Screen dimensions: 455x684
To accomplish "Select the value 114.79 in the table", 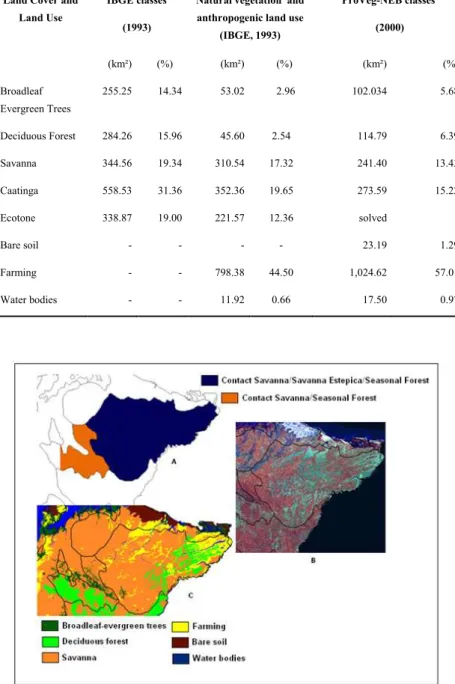I will [x=372, y=136].
